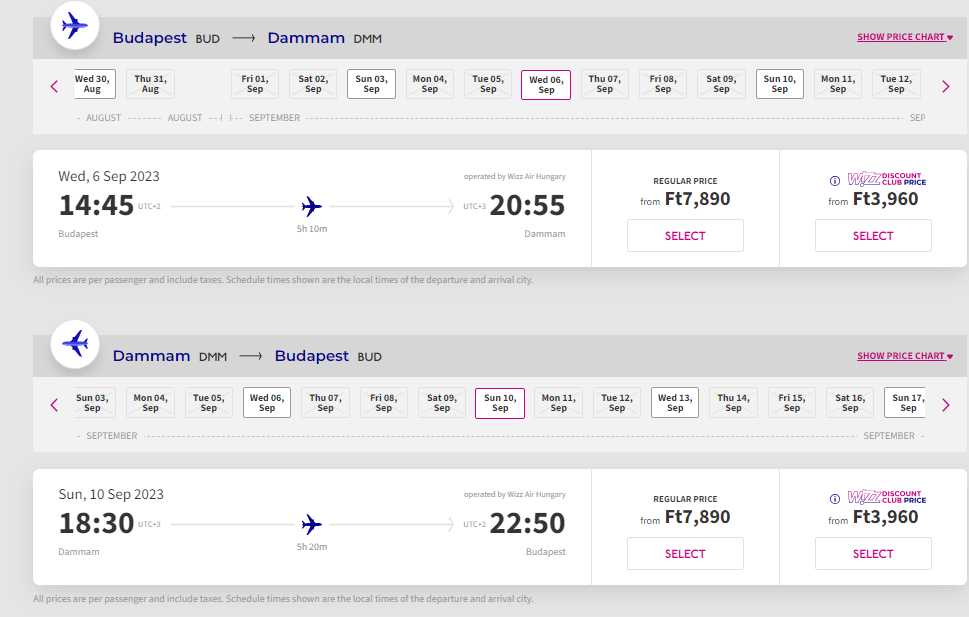Select regular price for 14:45 Budapest flight
Screen dimensions: 969x617
[x=685, y=236]
